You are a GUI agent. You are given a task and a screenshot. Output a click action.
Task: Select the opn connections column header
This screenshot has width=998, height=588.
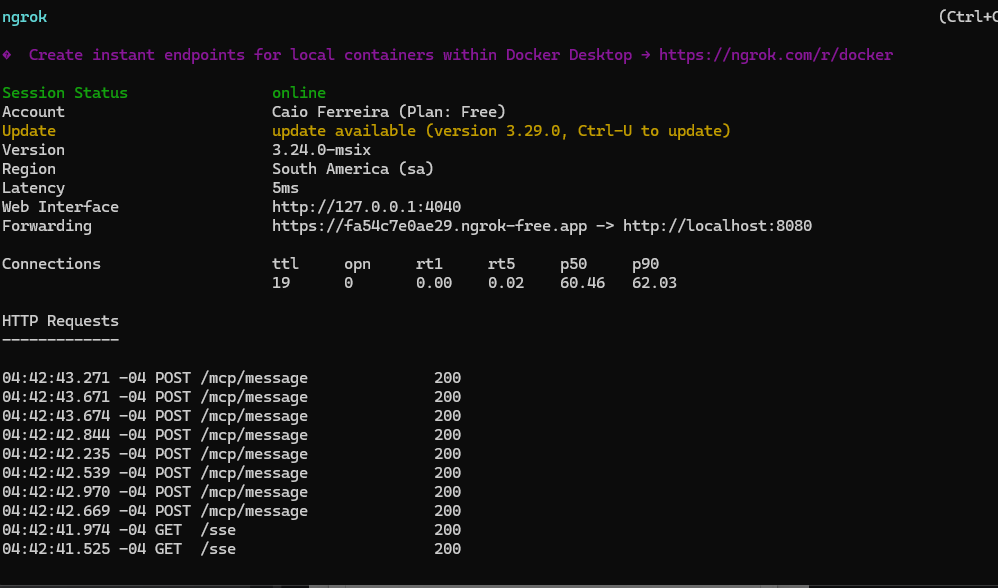(357, 263)
